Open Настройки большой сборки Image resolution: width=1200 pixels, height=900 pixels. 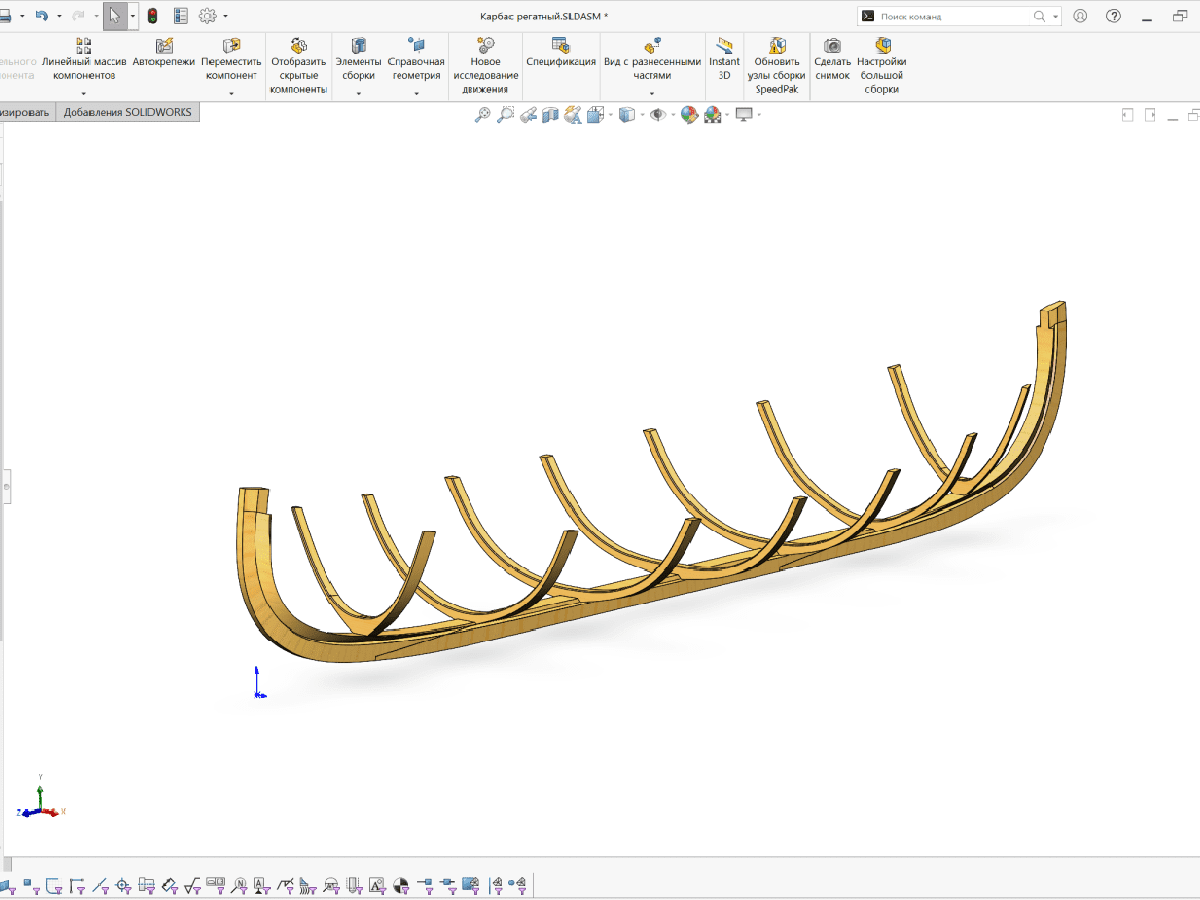pos(881,66)
